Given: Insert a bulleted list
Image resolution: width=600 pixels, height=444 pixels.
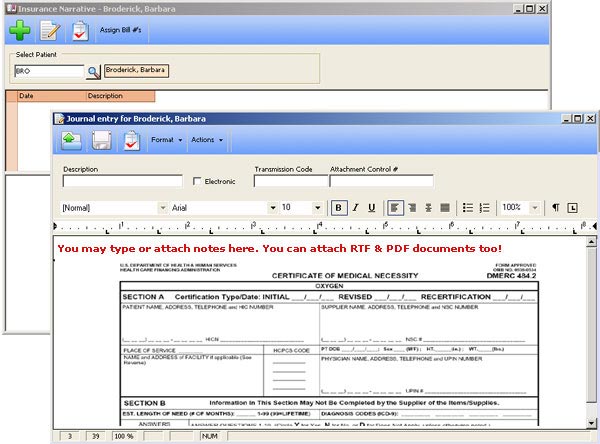Looking at the screenshot, I should pyautogui.click(x=467, y=208).
